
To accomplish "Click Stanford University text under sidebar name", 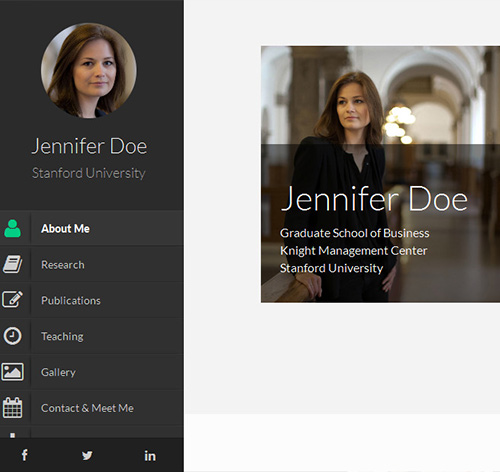I will [x=89, y=173].
